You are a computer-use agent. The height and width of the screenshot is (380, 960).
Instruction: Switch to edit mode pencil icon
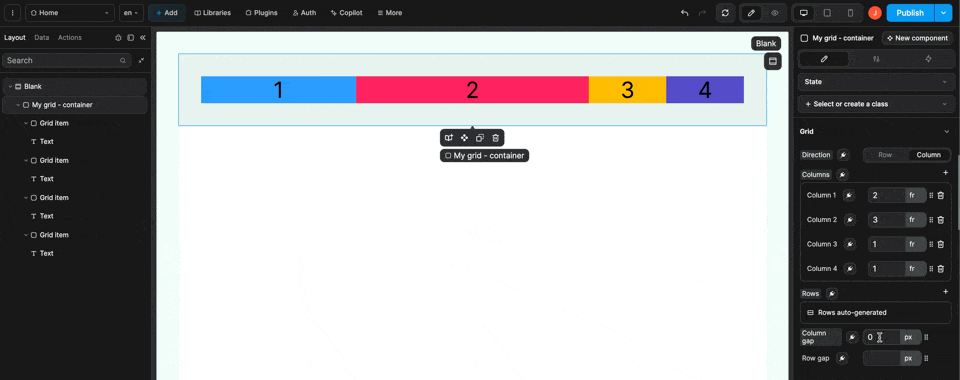752,13
